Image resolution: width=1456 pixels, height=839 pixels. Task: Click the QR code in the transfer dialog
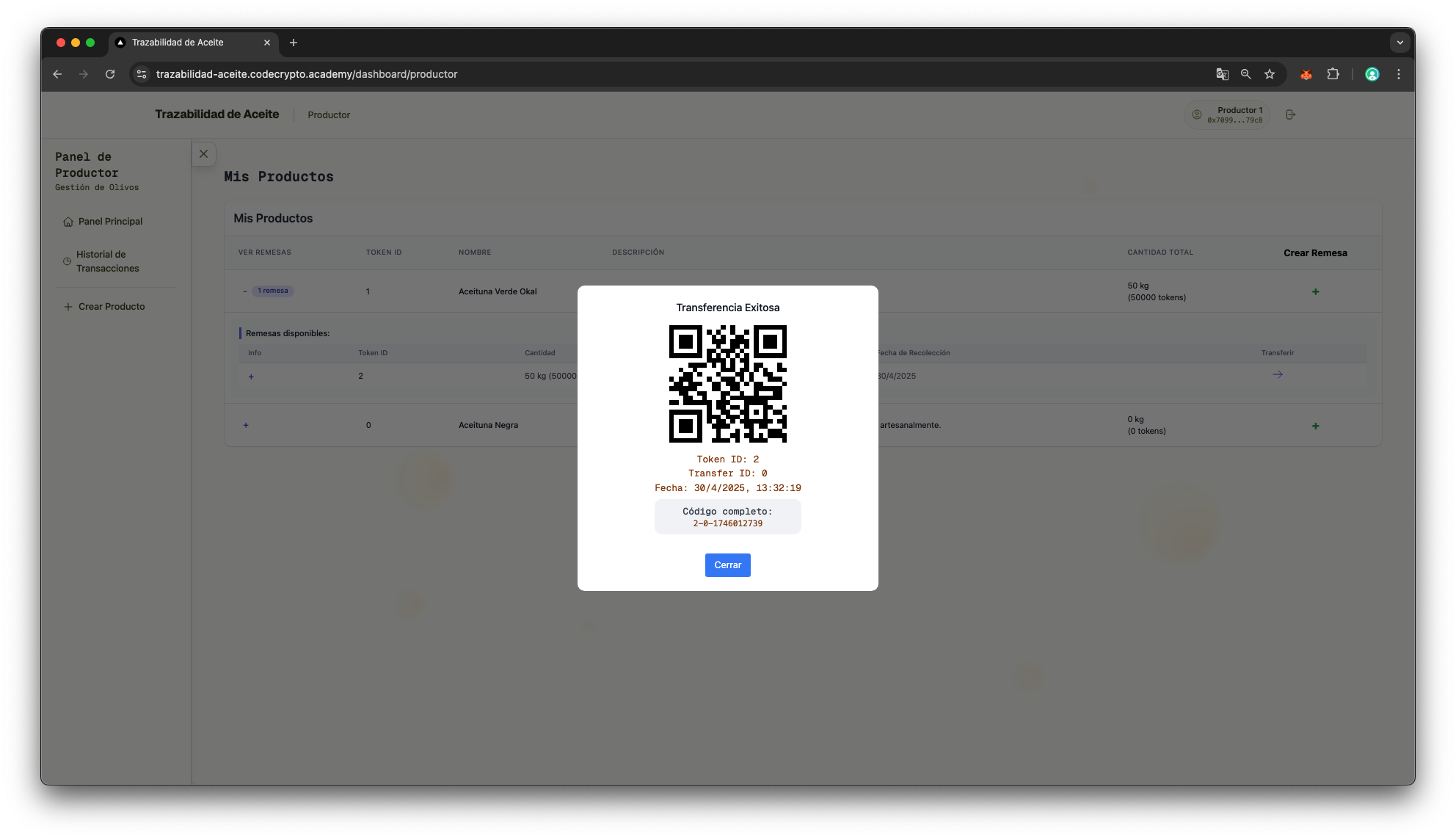(727, 384)
